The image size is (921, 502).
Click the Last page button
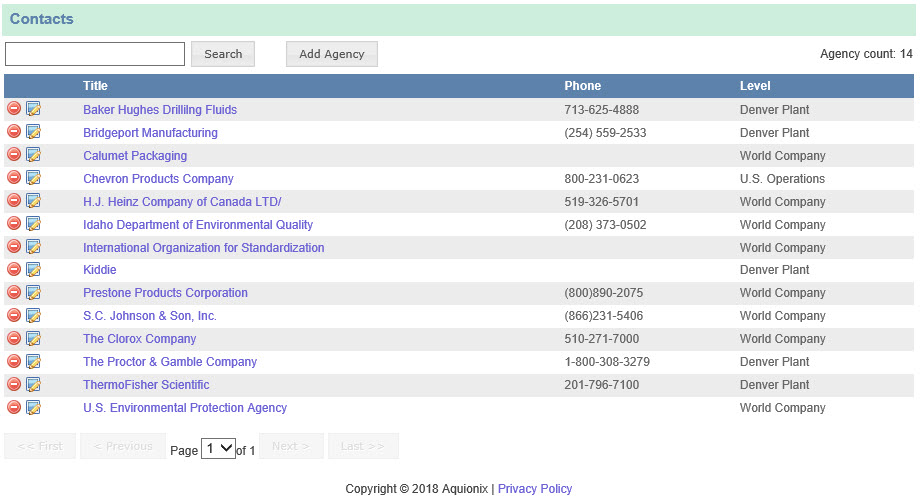363,446
